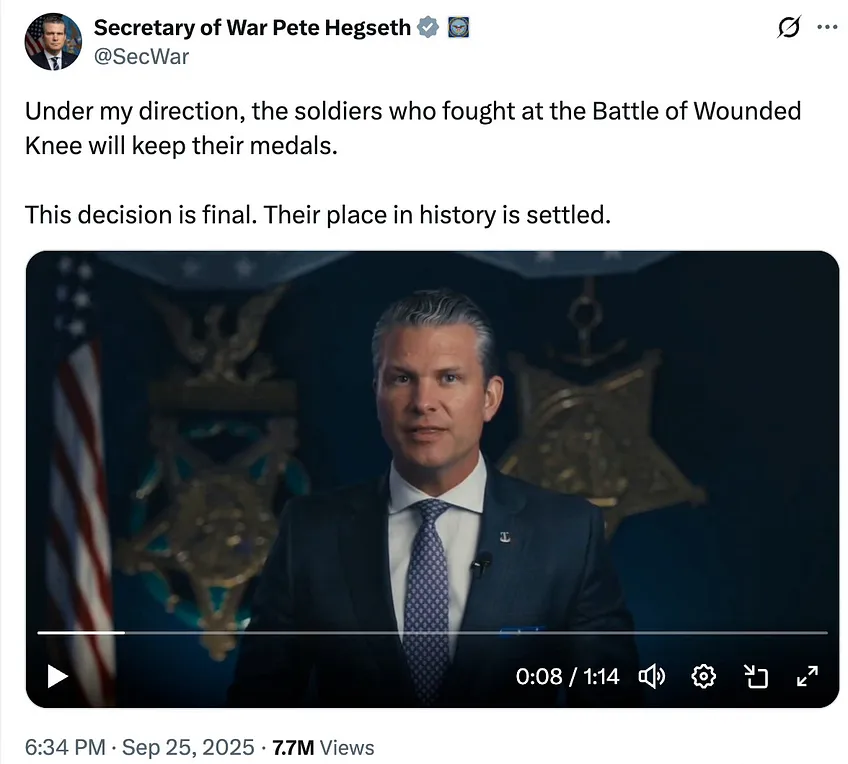Open the video settings gear

click(704, 677)
